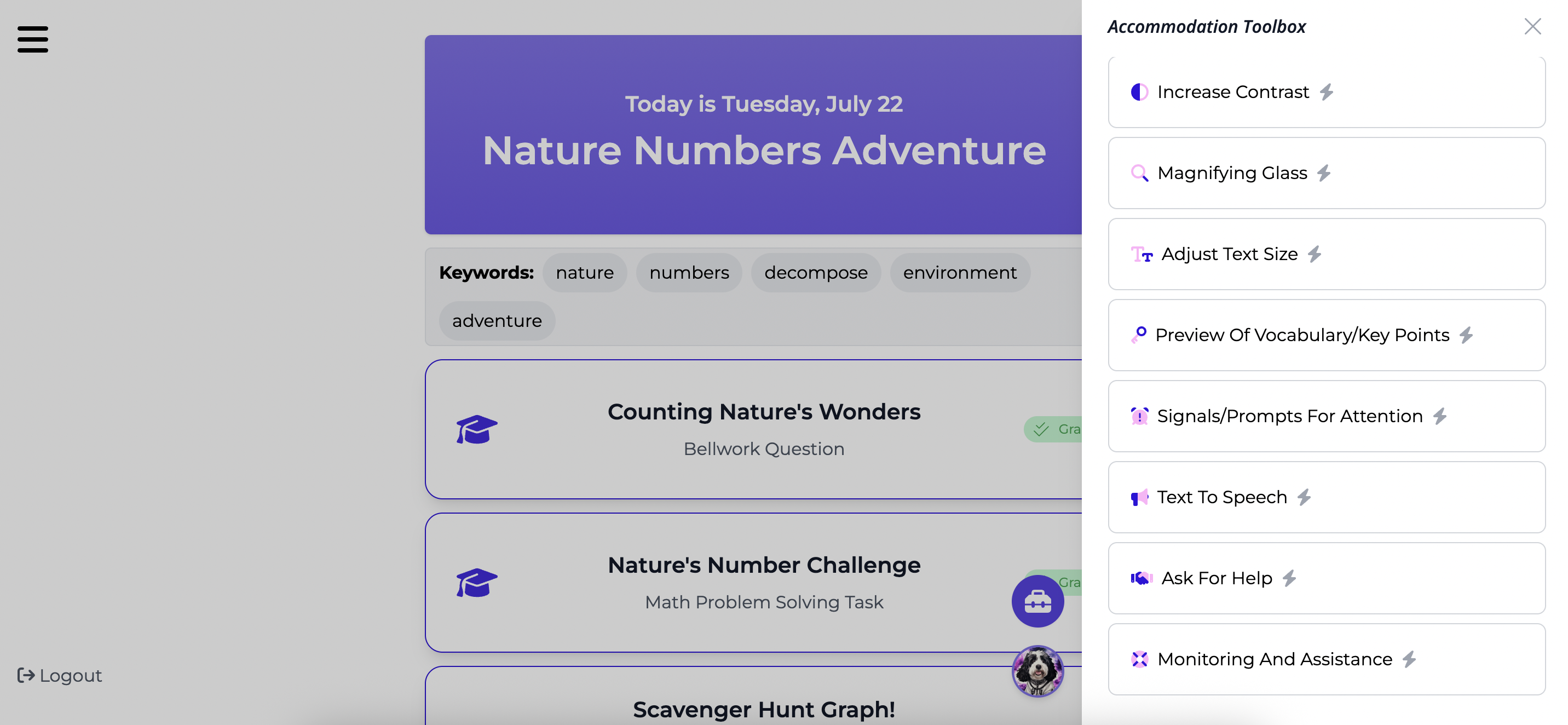The height and width of the screenshot is (725, 1568).
Task: Close the Accommodation Toolbox panel
Action: coord(1532,26)
